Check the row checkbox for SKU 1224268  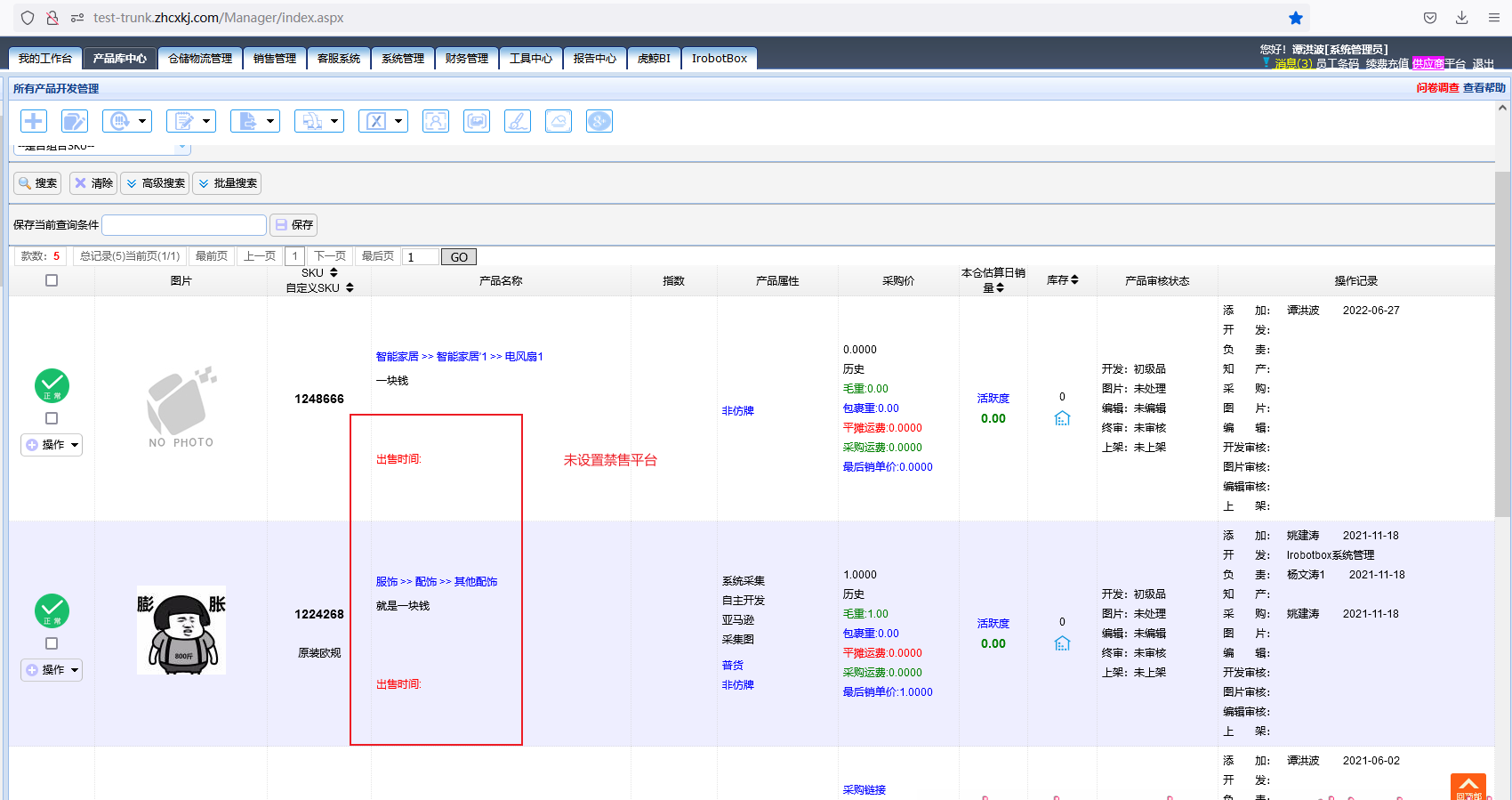[52, 643]
